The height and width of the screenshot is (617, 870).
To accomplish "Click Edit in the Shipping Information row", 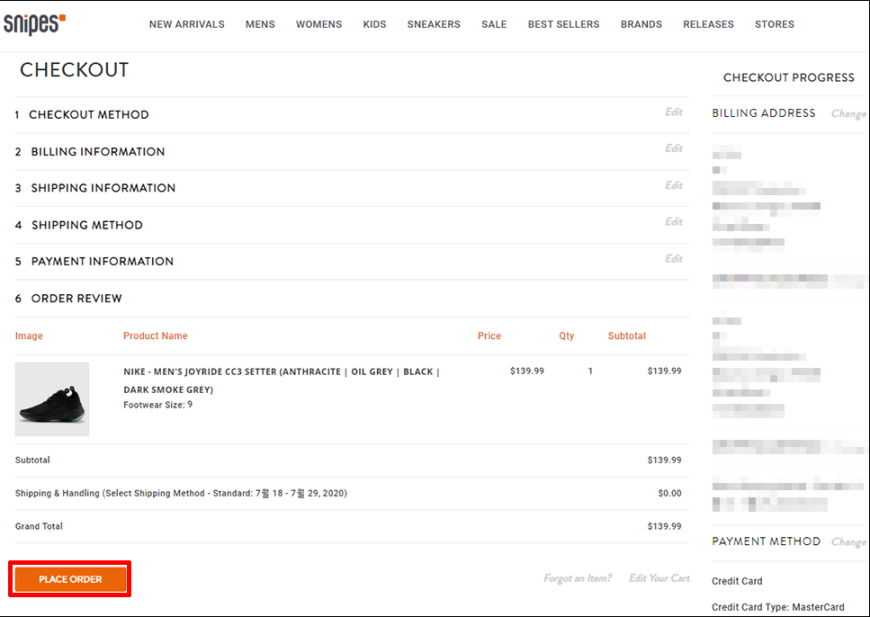I will (x=674, y=185).
